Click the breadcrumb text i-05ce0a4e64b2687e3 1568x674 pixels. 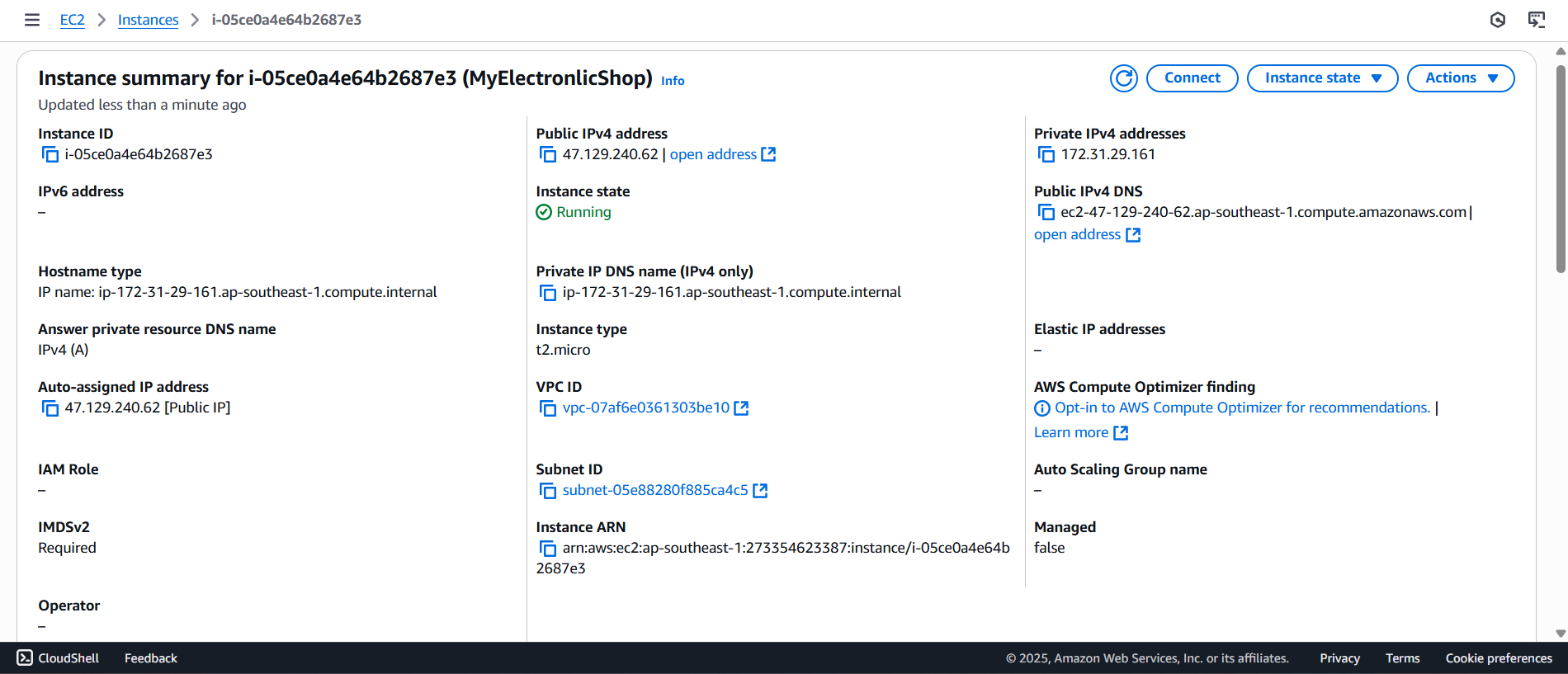[x=286, y=20]
